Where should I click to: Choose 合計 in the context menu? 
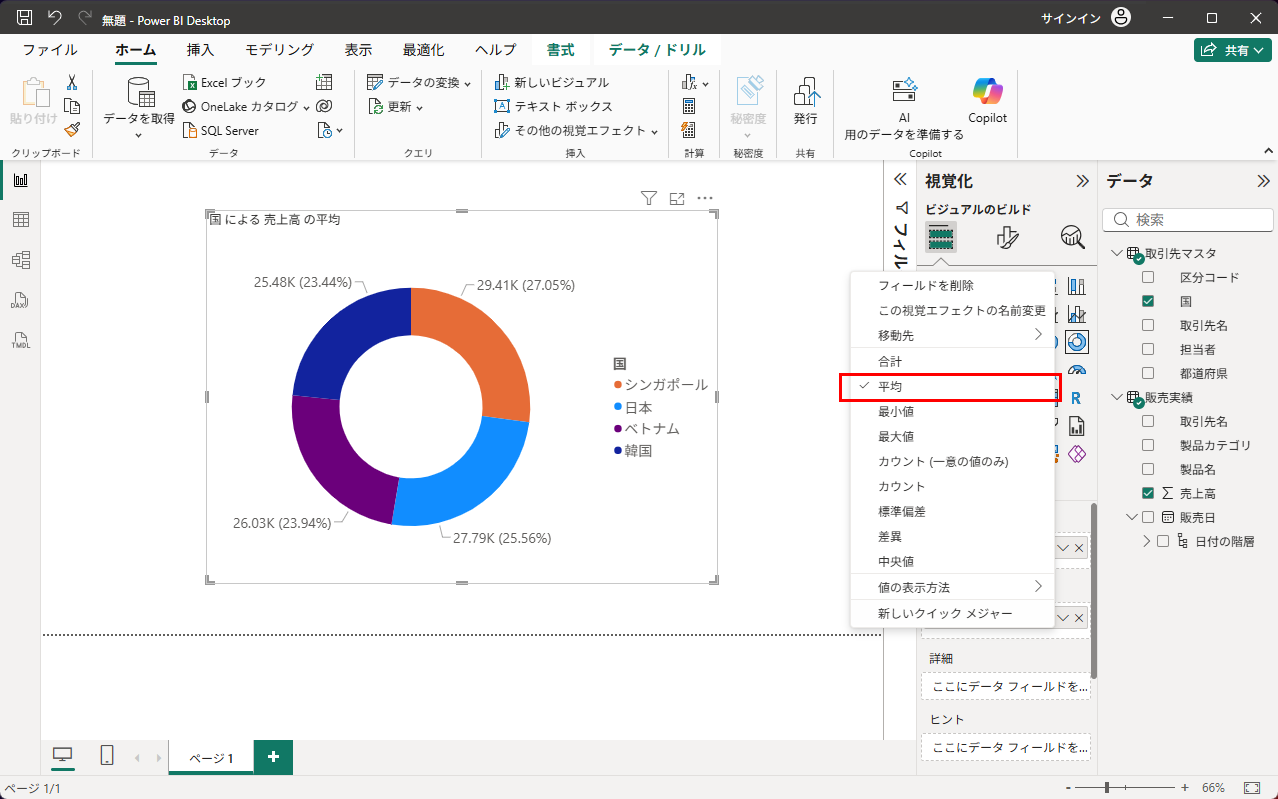tap(952, 361)
